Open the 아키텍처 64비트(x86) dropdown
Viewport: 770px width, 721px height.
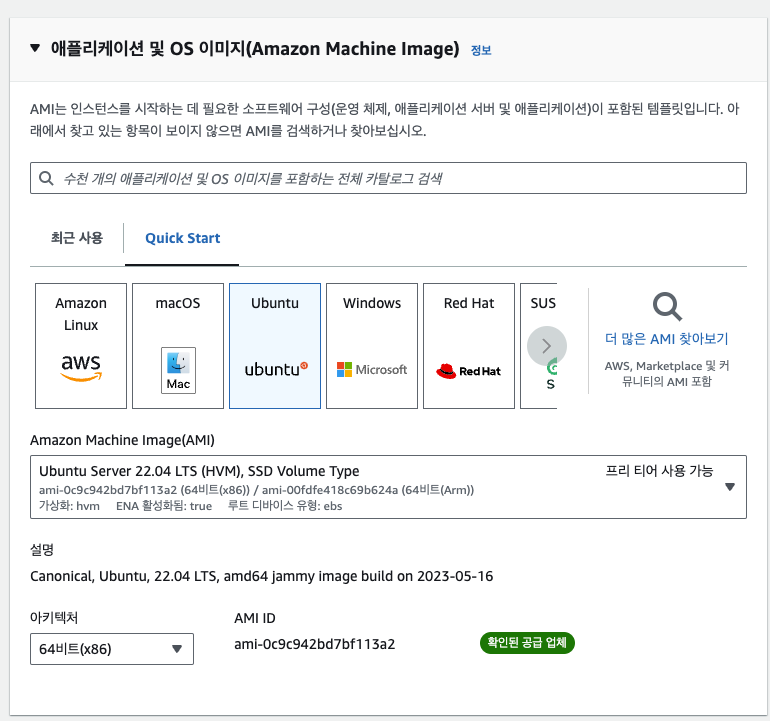coord(112,649)
